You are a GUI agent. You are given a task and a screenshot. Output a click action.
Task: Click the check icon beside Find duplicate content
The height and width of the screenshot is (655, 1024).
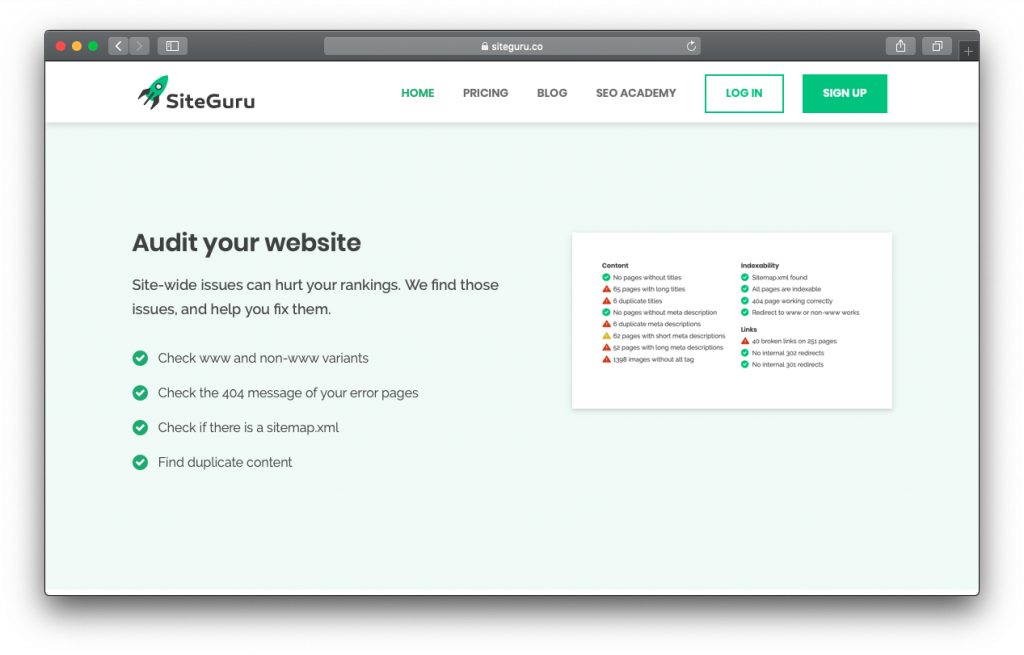click(x=140, y=462)
